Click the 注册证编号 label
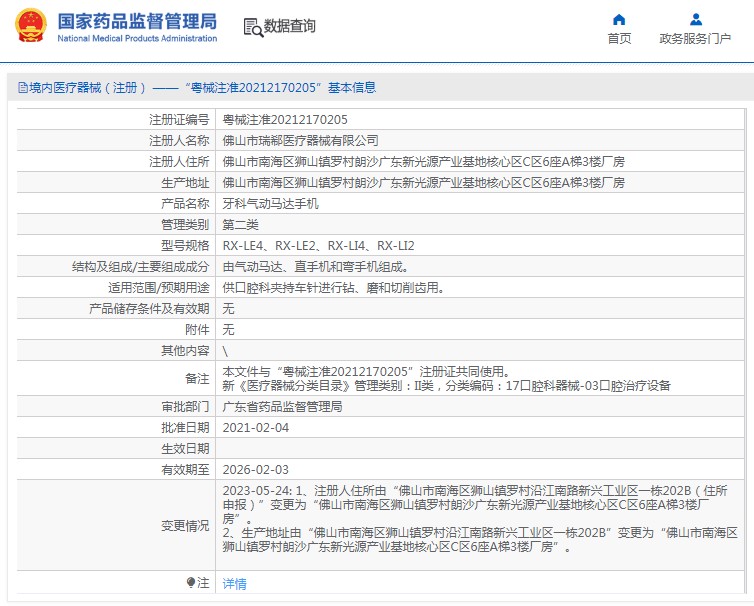 [x=179, y=120]
